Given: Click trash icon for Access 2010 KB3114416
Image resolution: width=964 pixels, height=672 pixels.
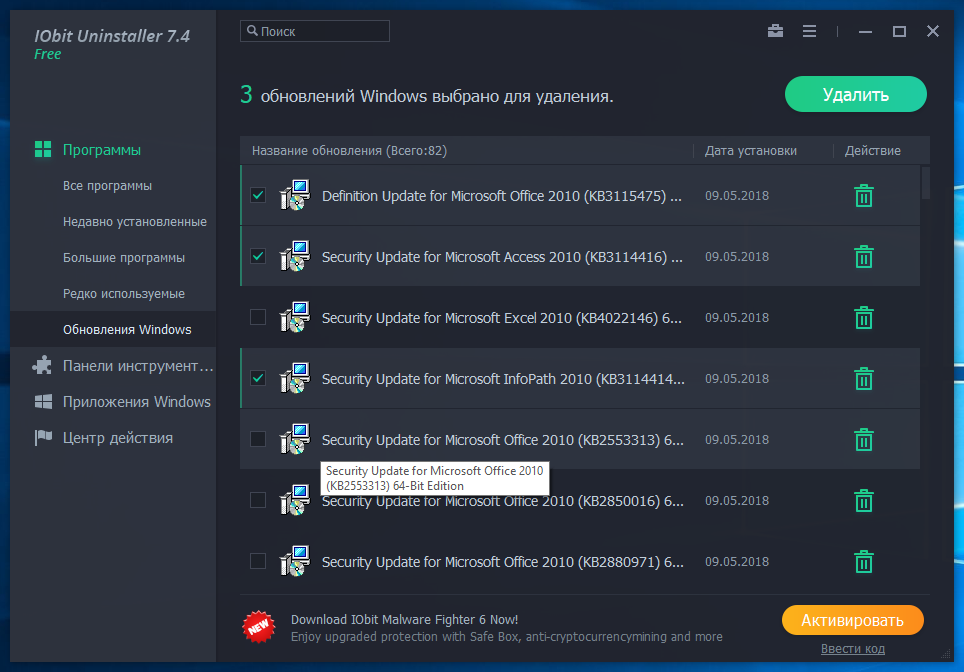Looking at the screenshot, I should tap(864, 257).
